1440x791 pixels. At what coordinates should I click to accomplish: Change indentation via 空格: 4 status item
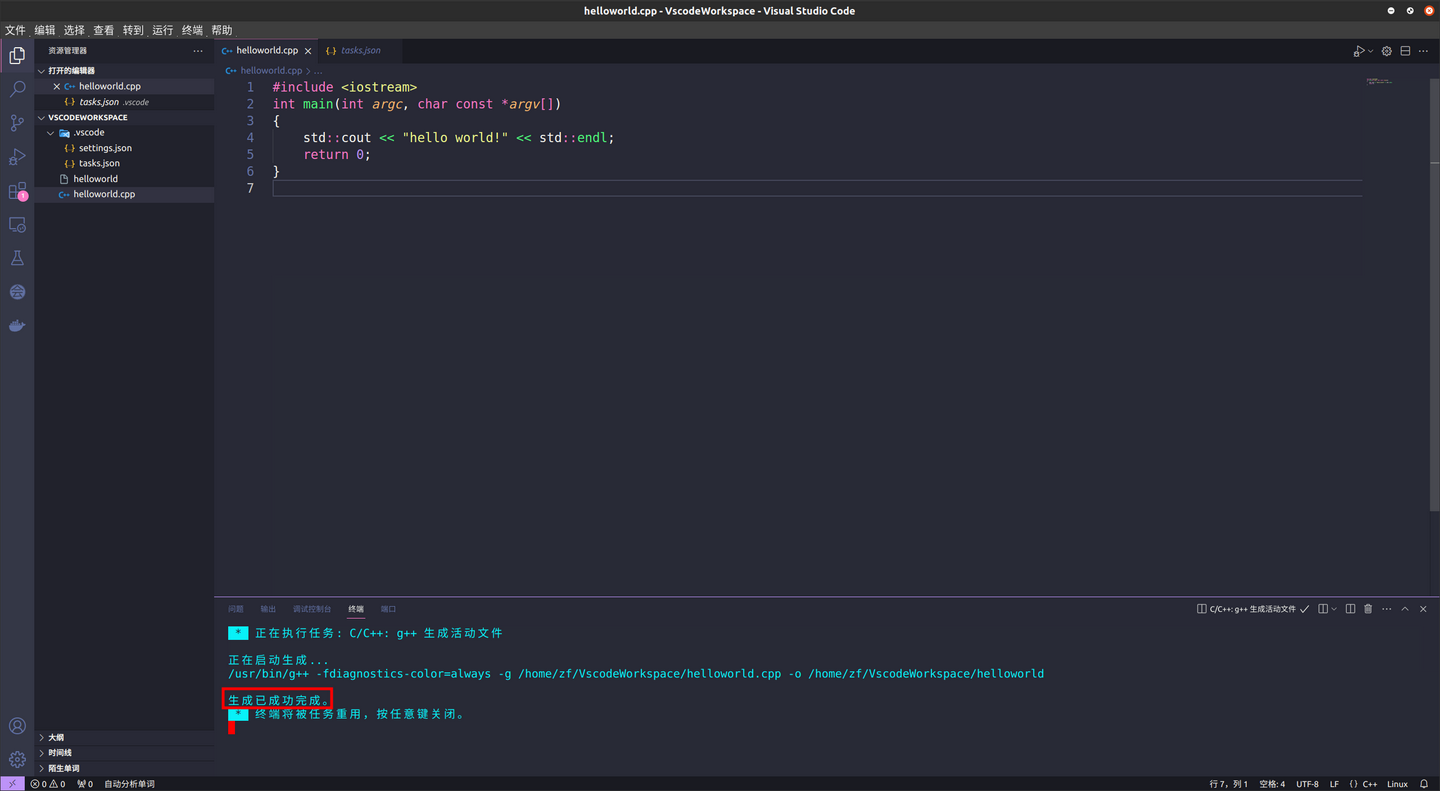(1270, 784)
